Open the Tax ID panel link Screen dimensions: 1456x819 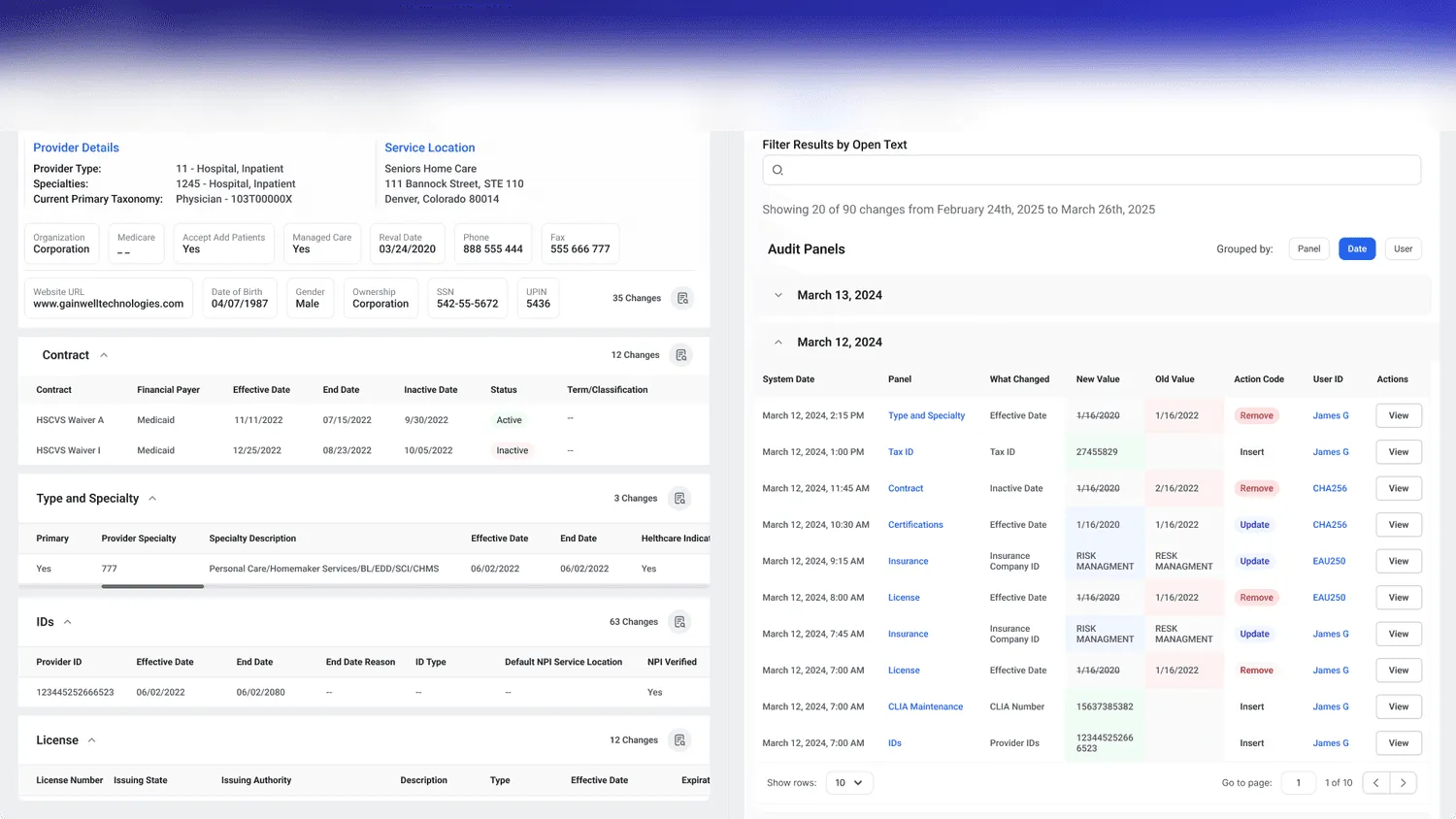pos(901,452)
